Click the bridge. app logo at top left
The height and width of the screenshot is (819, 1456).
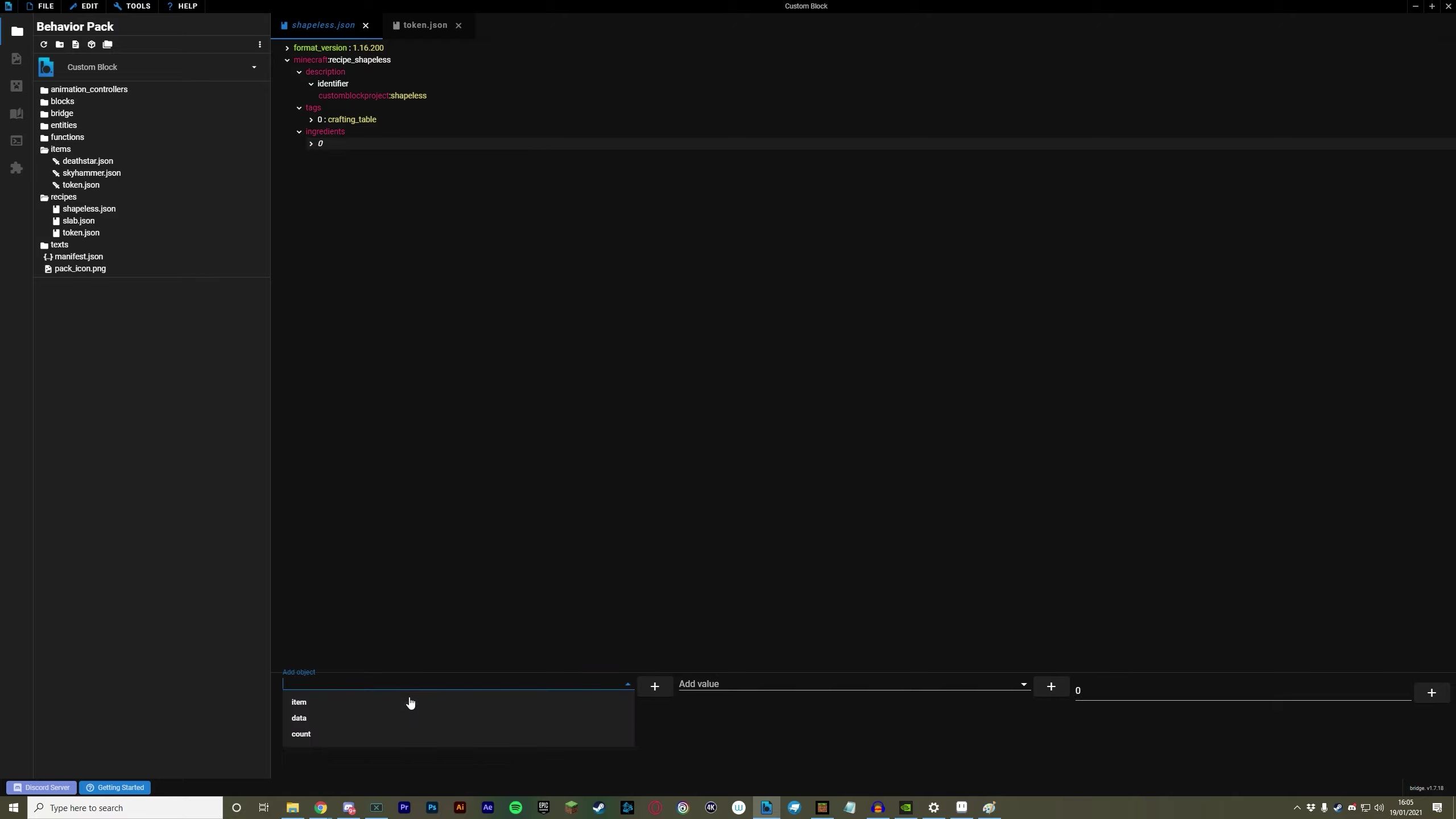(8, 6)
